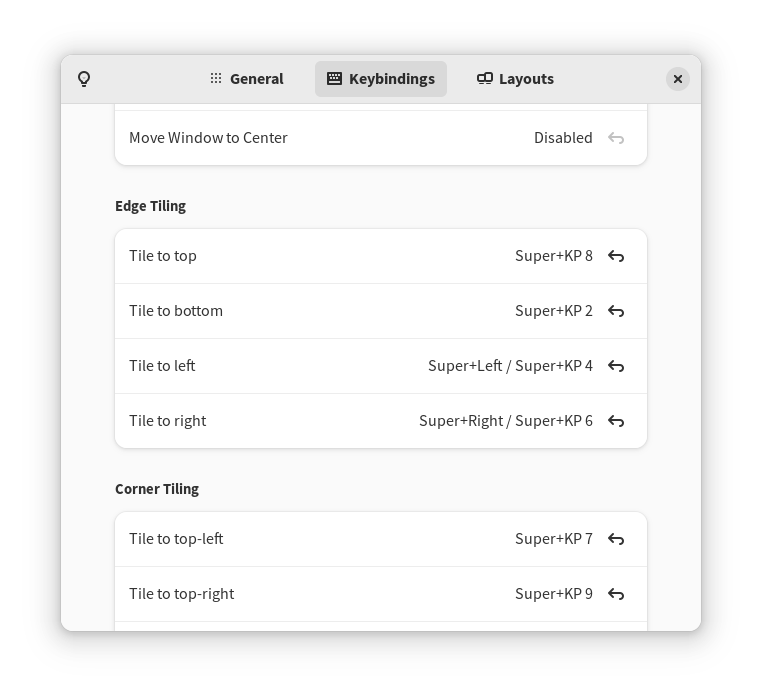This screenshot has height=698, width=762.
Task: Edit the Super+KP 7 keybinding
Action: click(x=553, y=539)
